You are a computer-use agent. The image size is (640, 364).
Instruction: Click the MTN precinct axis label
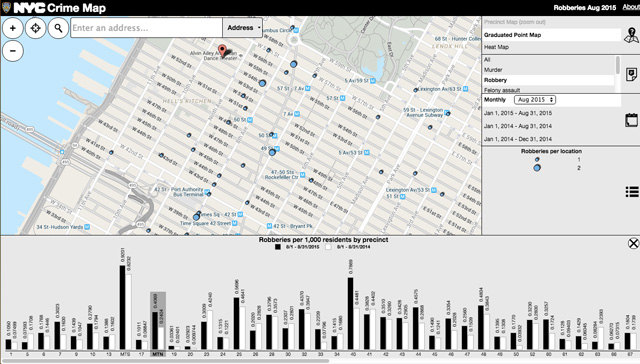[158, 354]
